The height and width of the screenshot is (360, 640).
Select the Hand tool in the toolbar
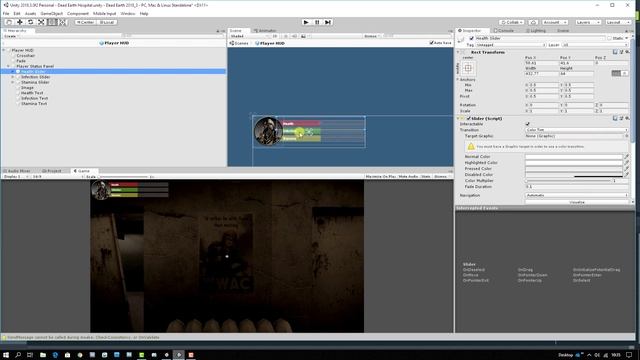[9, 22]
